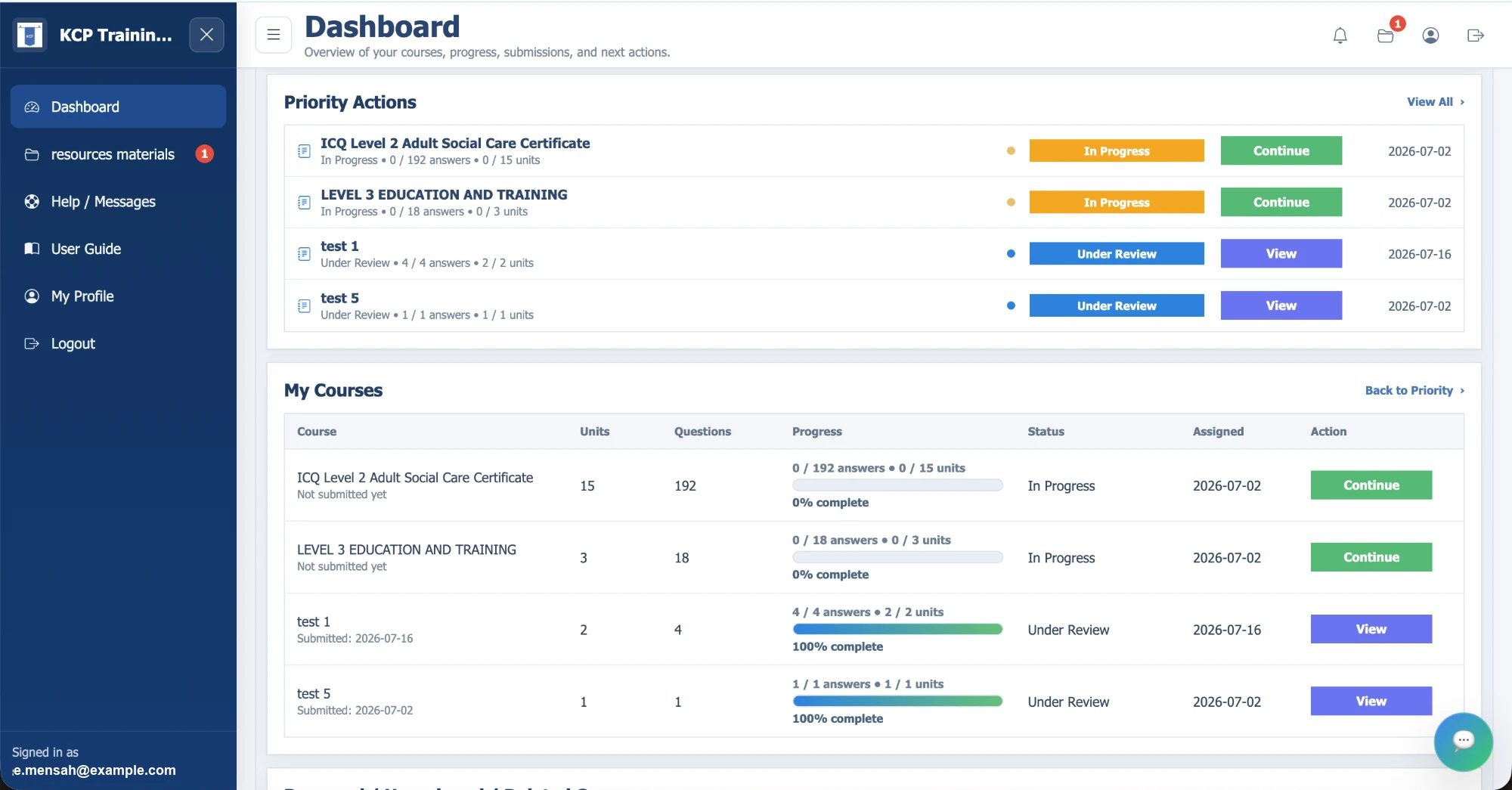
Task: Click Submitted: 2026-07-16 under test 1
Action: click(355, 639)
